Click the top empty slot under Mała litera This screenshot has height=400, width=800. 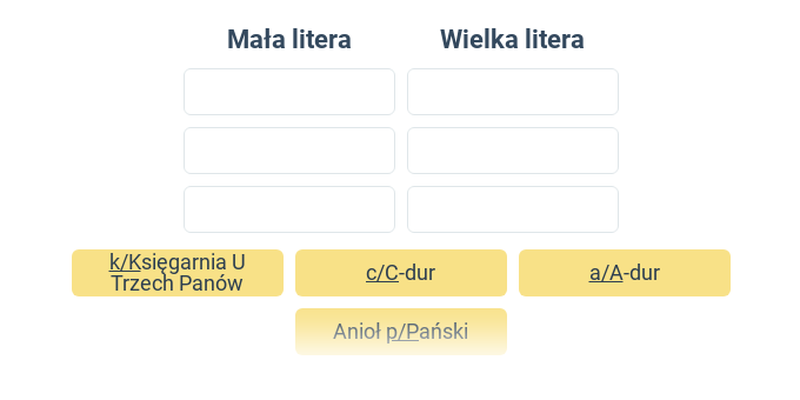coord(289,92)
